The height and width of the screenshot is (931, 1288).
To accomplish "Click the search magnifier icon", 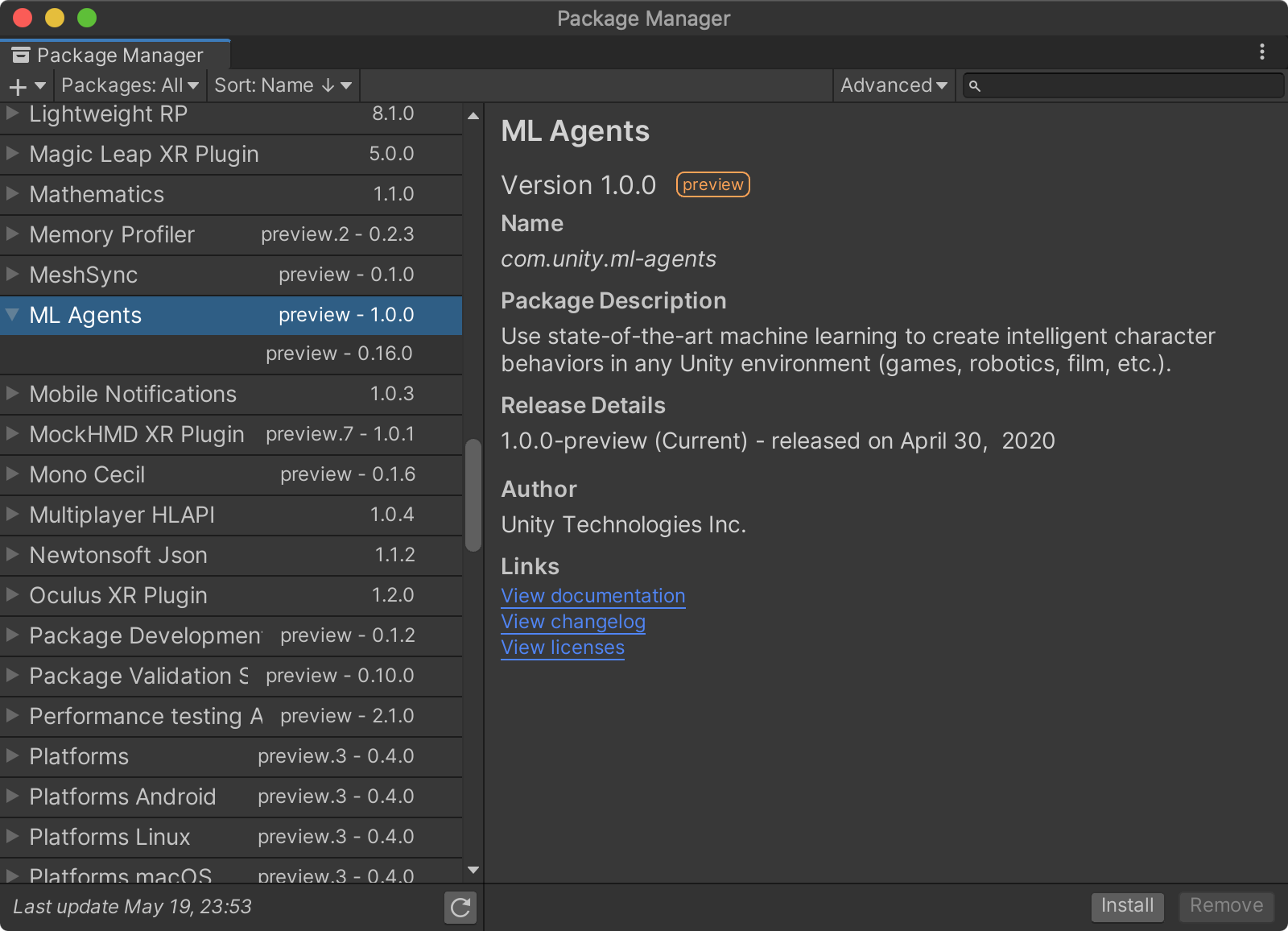I will point(974,86).
